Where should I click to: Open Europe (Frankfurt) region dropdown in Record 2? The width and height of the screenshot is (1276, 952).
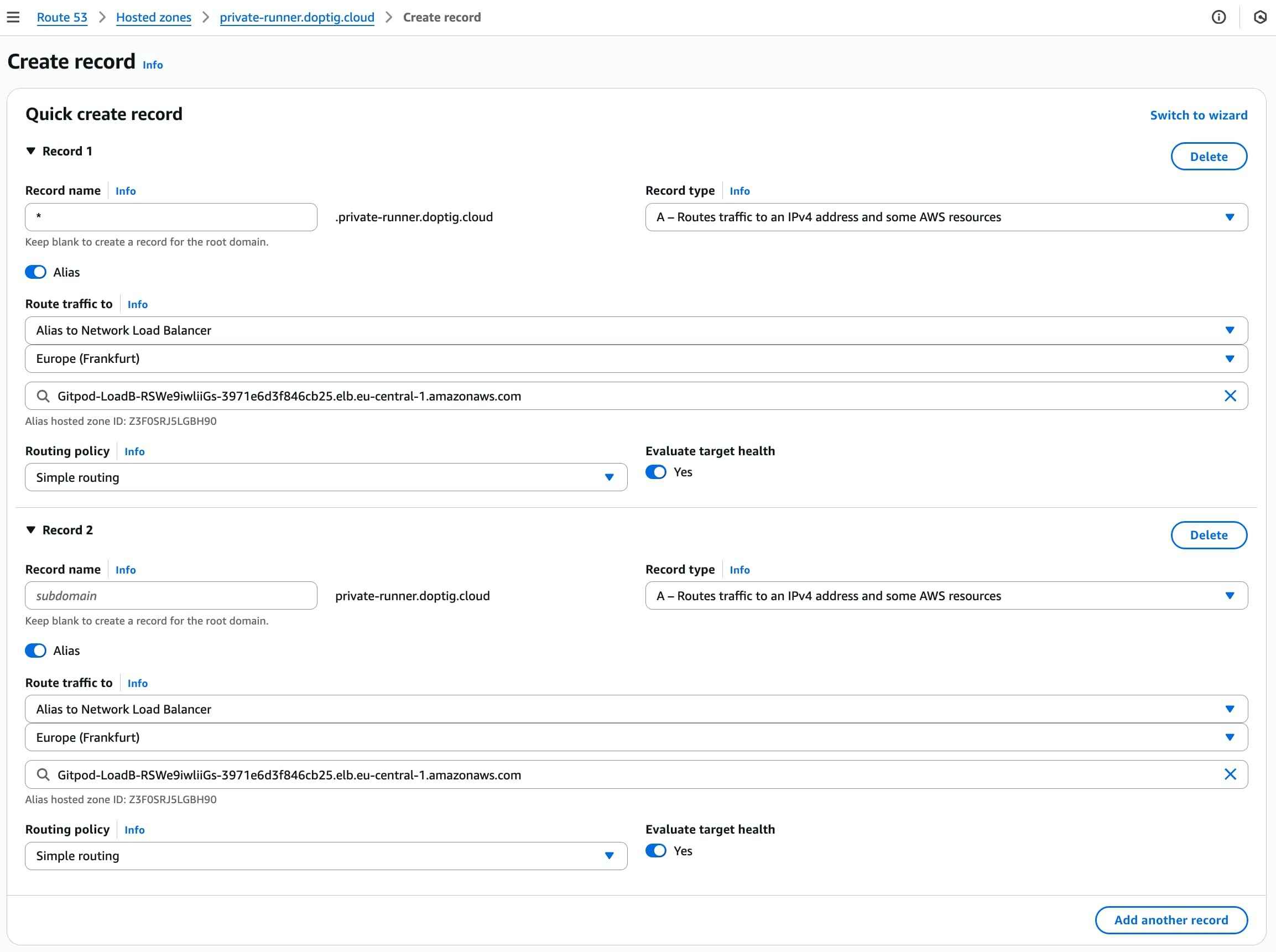tap(636, 737)
